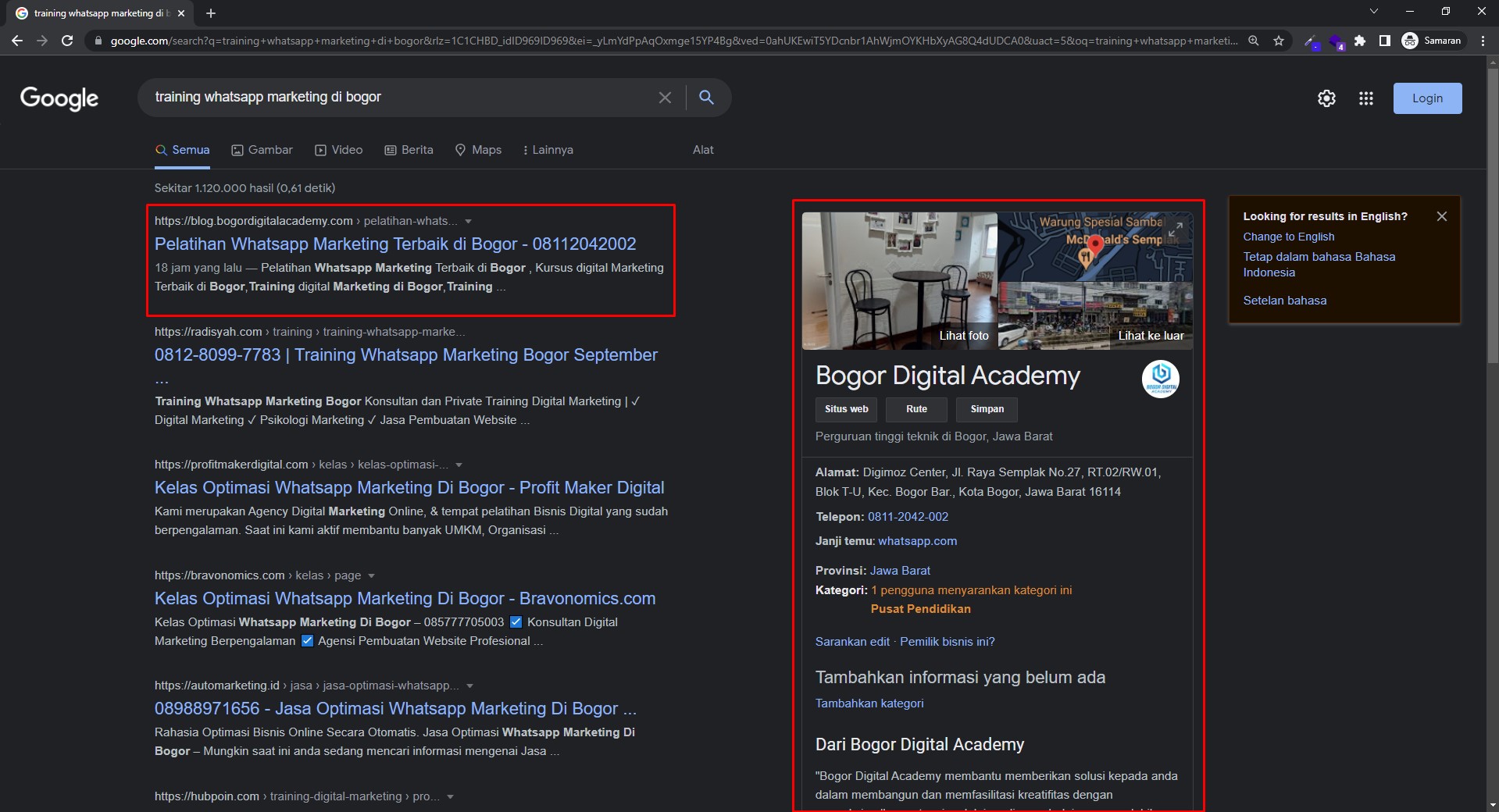
Task: Reload the page
Action: point(67,41)
